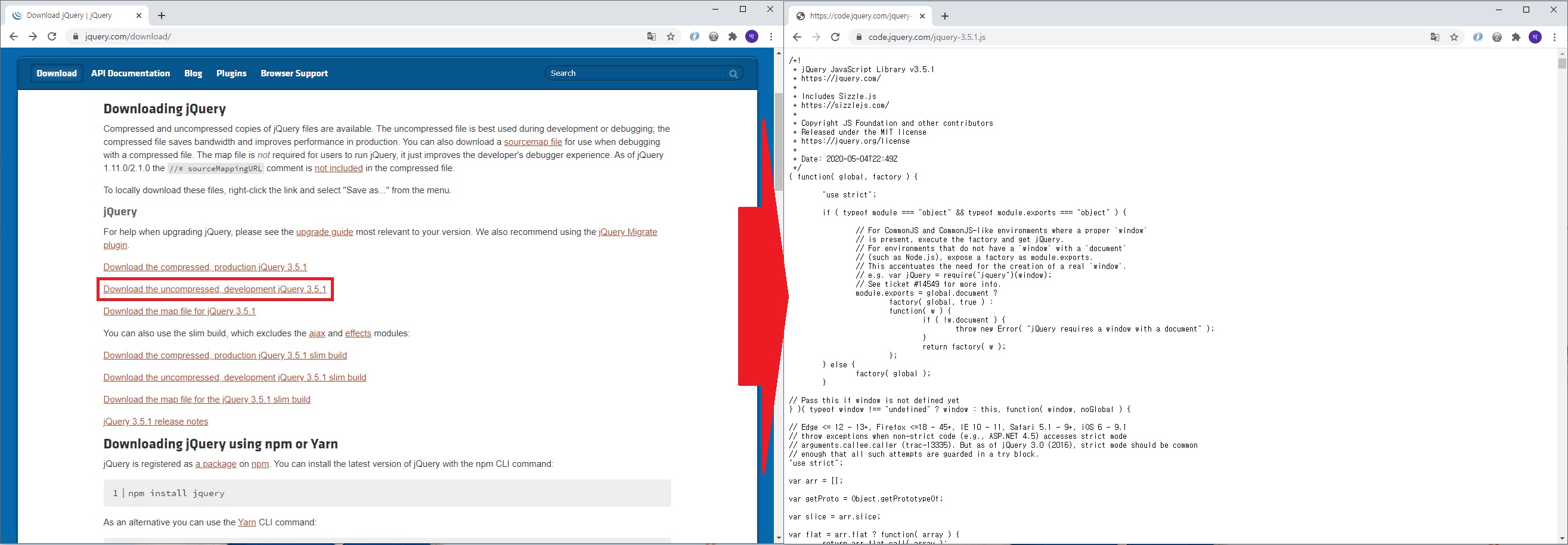Open the Browser Support nav item

point(294,73)
